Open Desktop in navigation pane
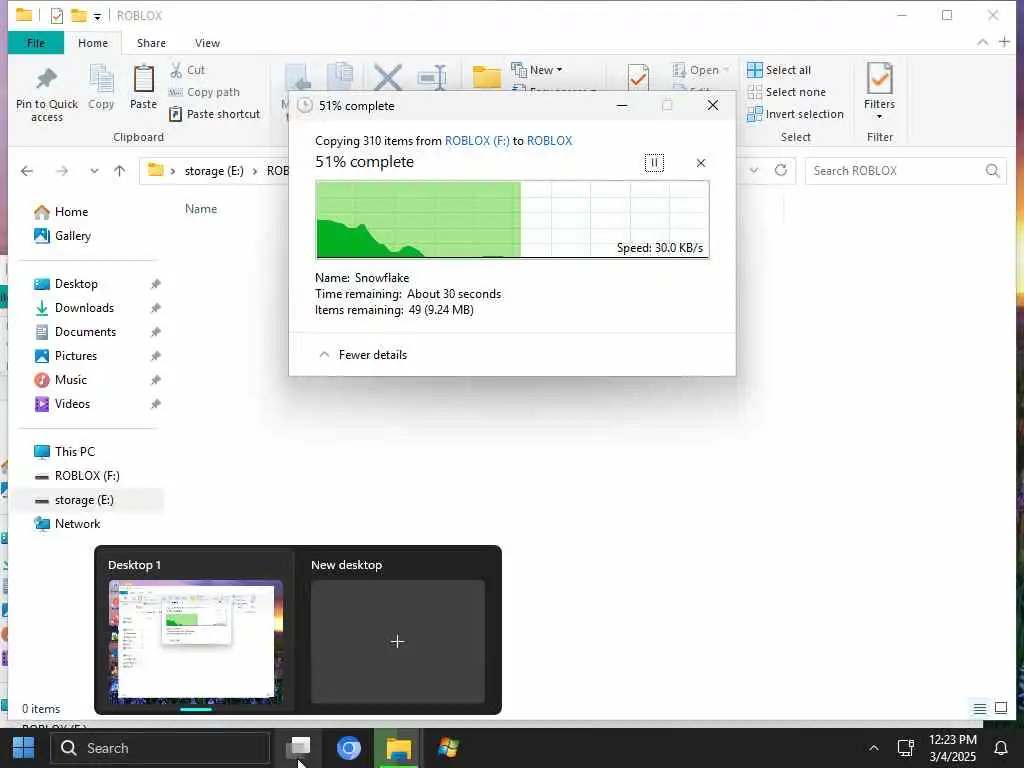The width and height of the screenshot is (1024, 768). point(66,284)
